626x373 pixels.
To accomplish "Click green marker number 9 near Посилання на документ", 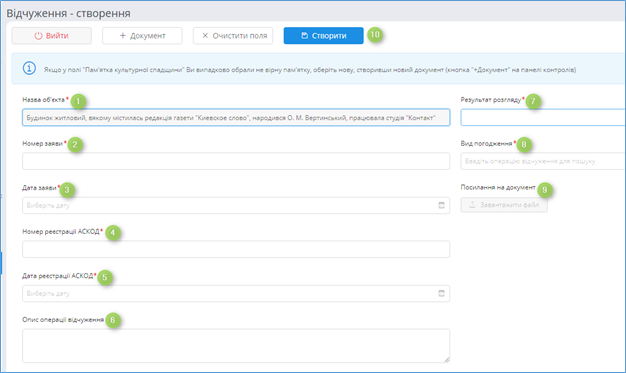I will [x=545, y=190].
